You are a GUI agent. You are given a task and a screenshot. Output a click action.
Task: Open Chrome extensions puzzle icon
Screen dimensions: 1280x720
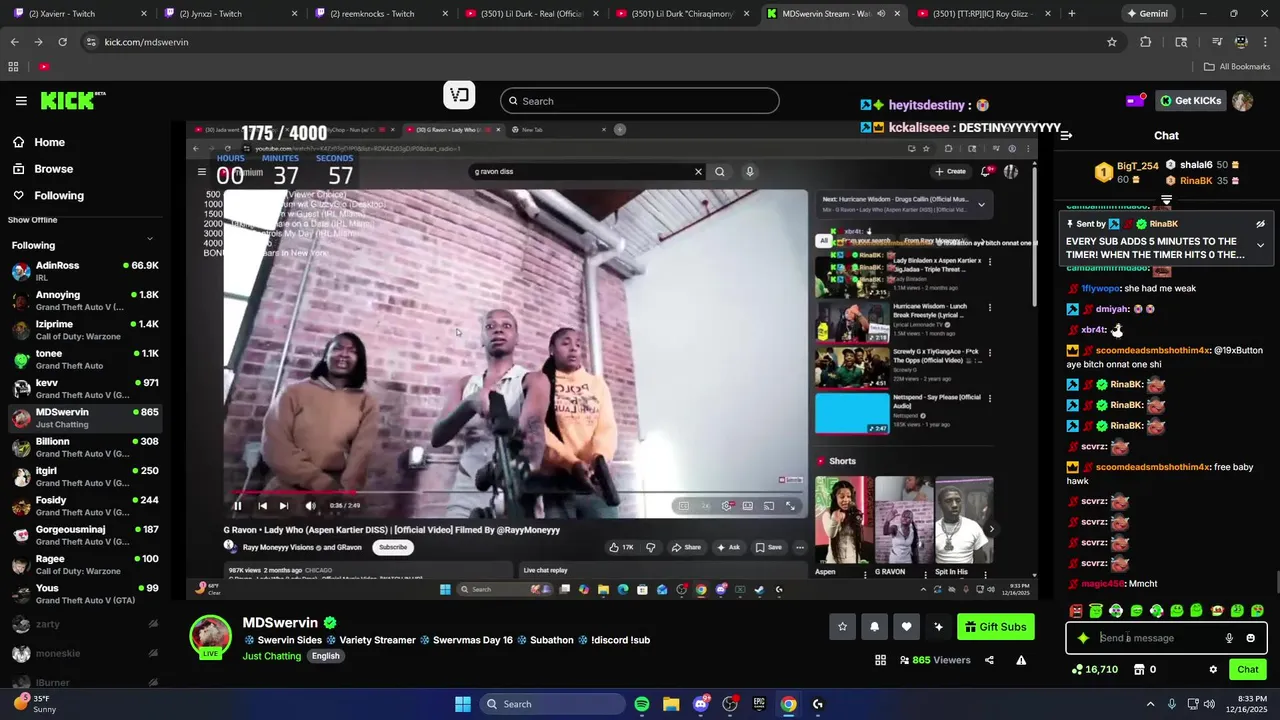click(1146, 42)
